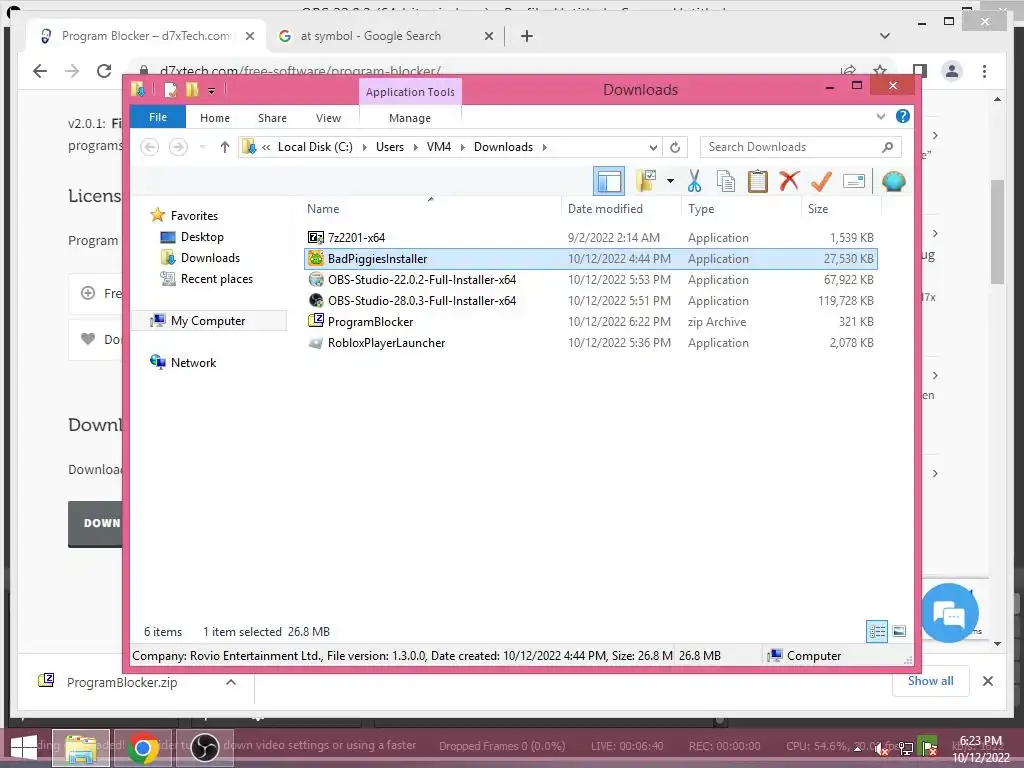This screenshot has width=1024, height=768.
Task: Switch to the Share ribbon tab
Action: click(272, 118)
